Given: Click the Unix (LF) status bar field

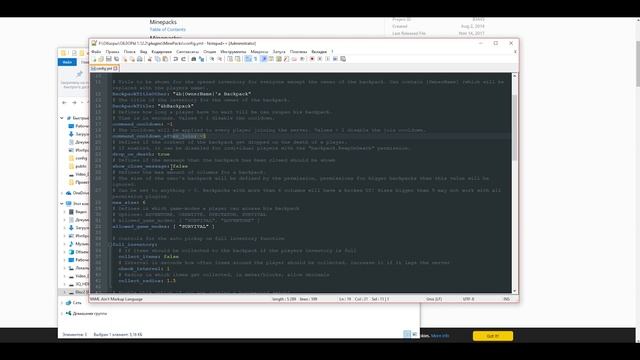Looking at the screenshot, I should tap(434, 299).
